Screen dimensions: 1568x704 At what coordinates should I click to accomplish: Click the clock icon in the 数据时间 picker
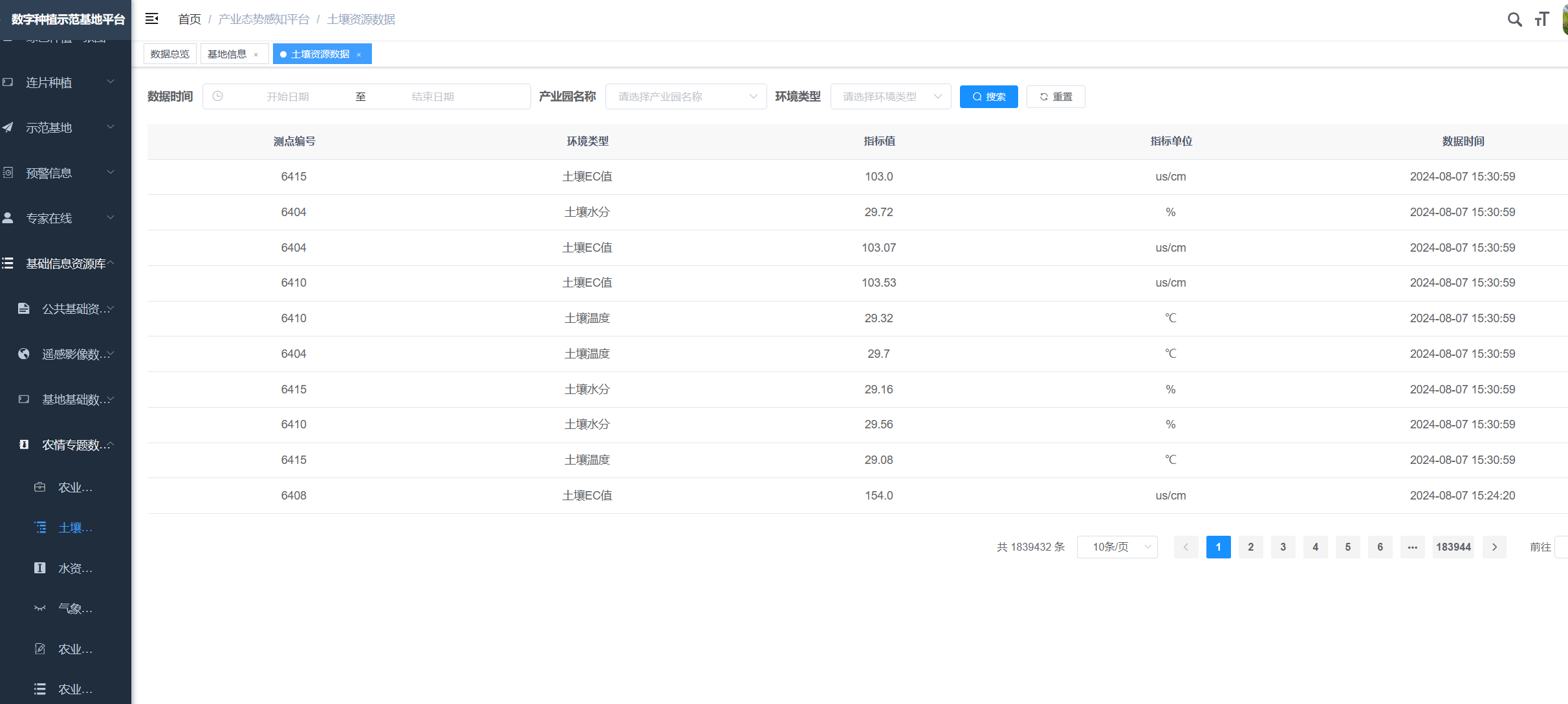coord(217,96)
